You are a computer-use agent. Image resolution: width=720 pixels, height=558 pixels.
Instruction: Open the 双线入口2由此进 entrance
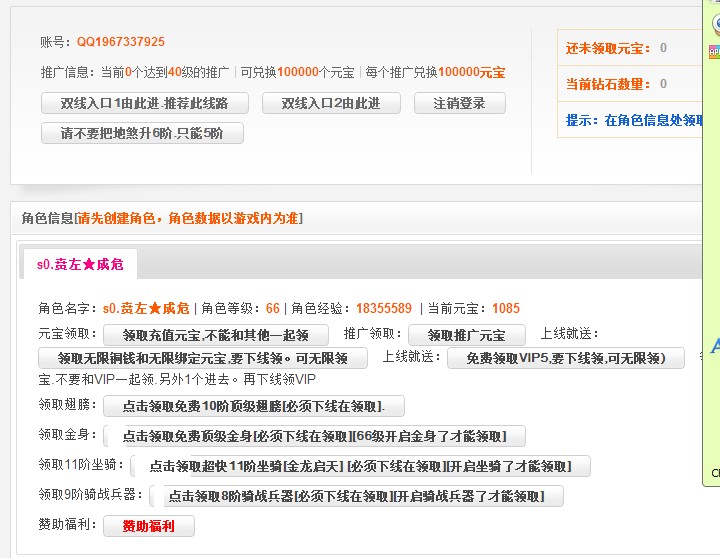coord(331,103)
